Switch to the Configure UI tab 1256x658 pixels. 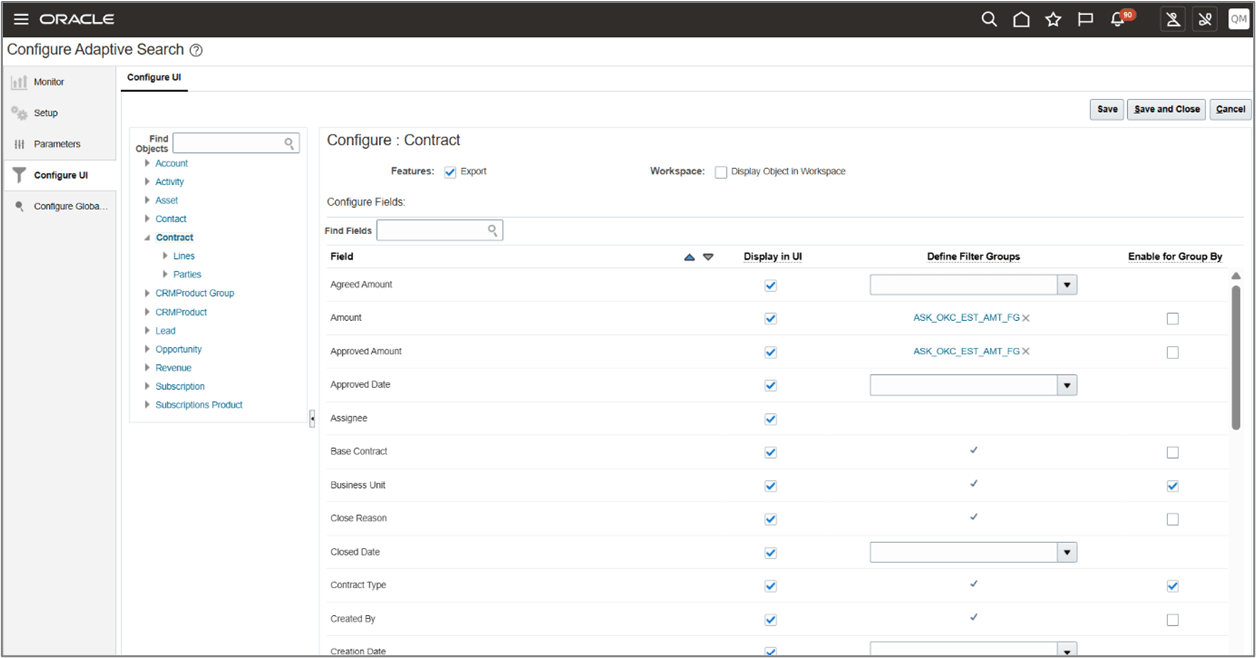(154, 77)
